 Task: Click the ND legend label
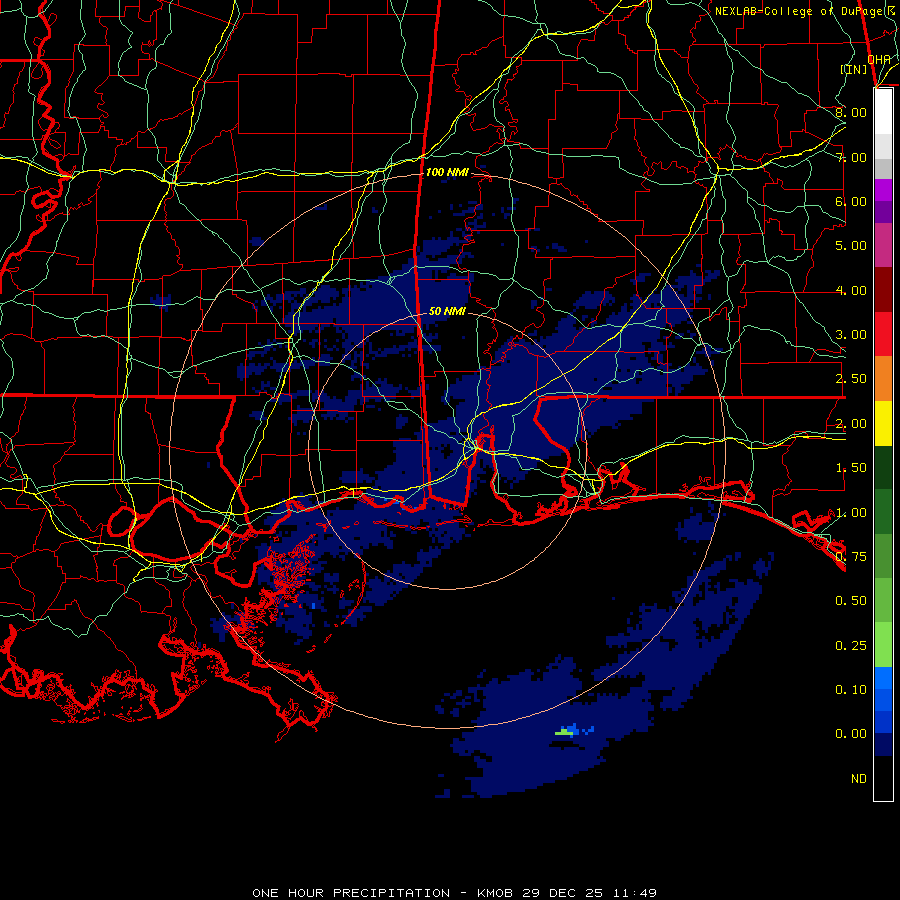click(859, 779)
